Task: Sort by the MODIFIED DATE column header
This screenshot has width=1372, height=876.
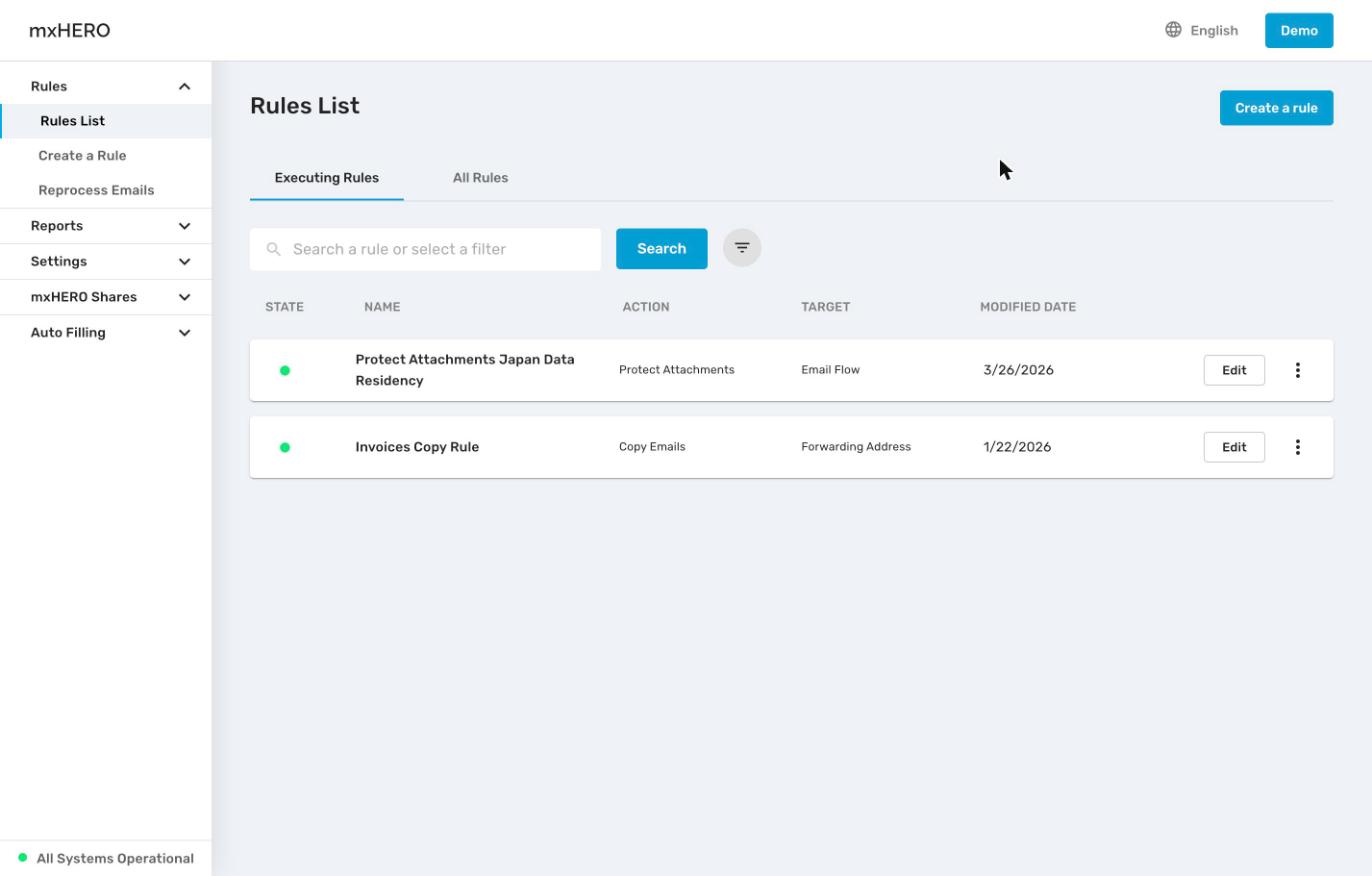Action: coord(1028,307)
